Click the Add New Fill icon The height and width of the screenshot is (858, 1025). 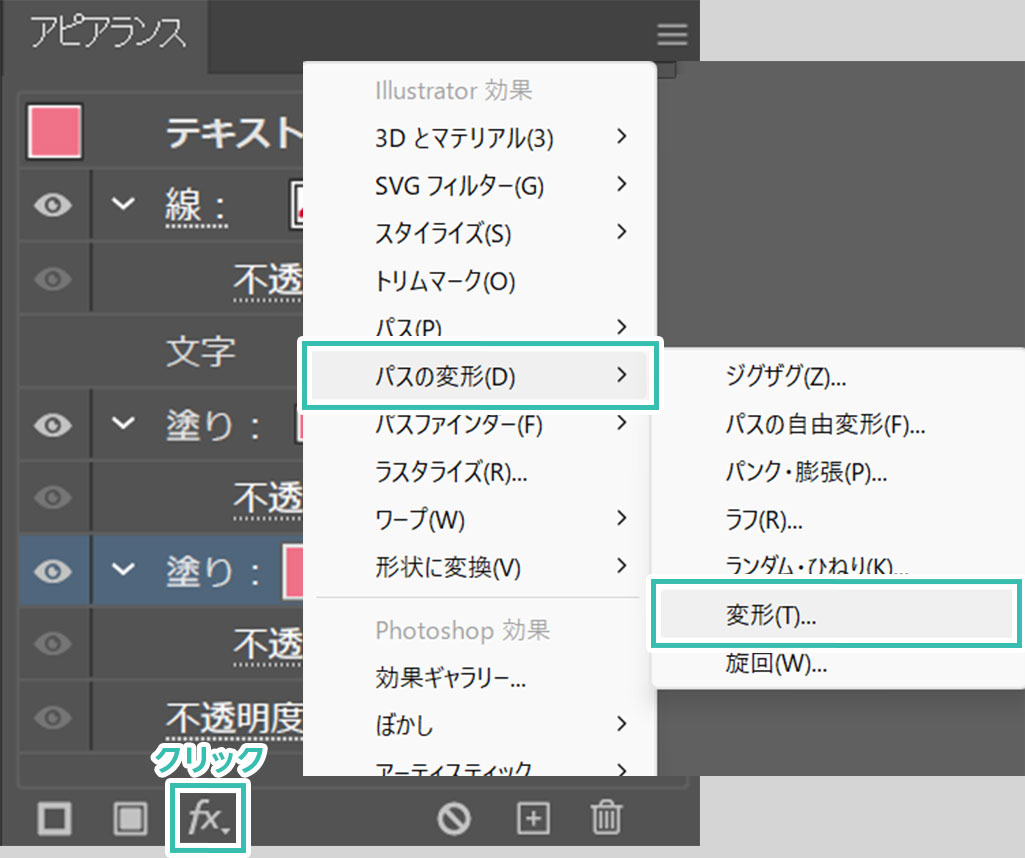pos(129,819)
